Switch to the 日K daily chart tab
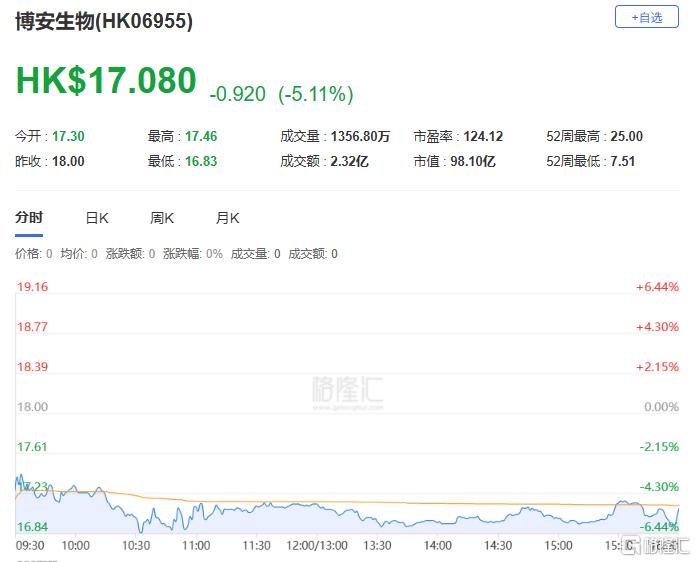The width and height of the screenshot is (696, 562). (97, 218)
